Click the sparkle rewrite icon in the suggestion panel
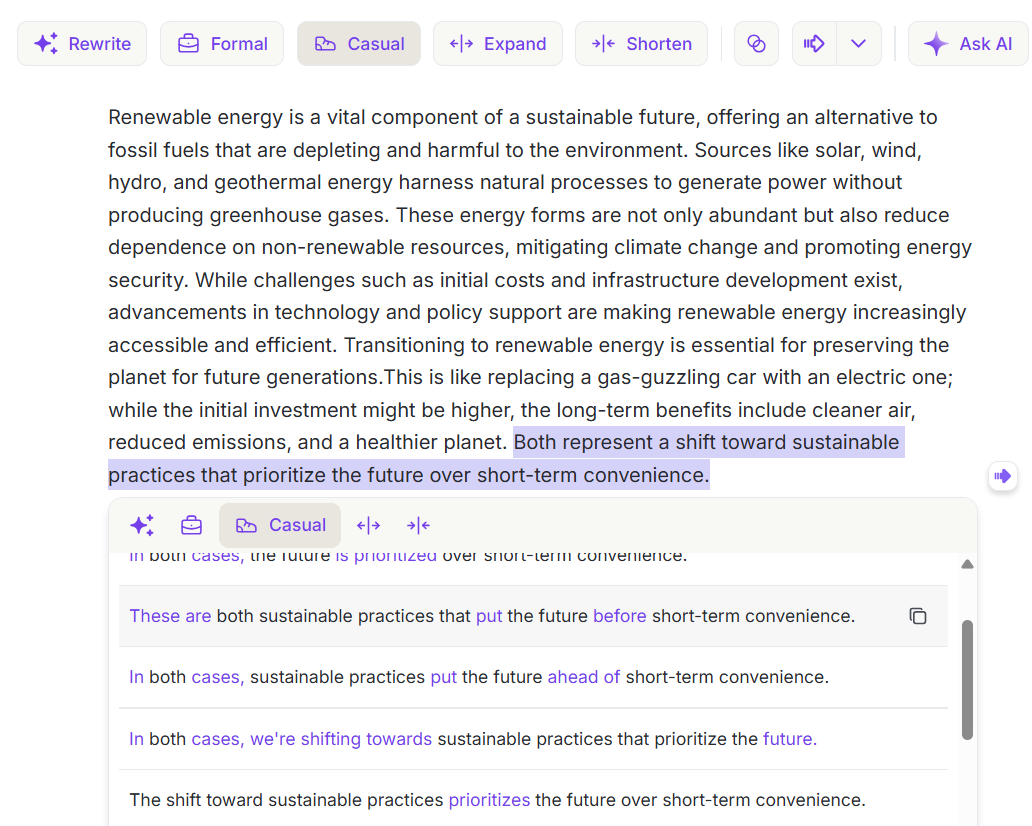The width and height of the screenshot is (1032, 826). click(x=142, y=525)
